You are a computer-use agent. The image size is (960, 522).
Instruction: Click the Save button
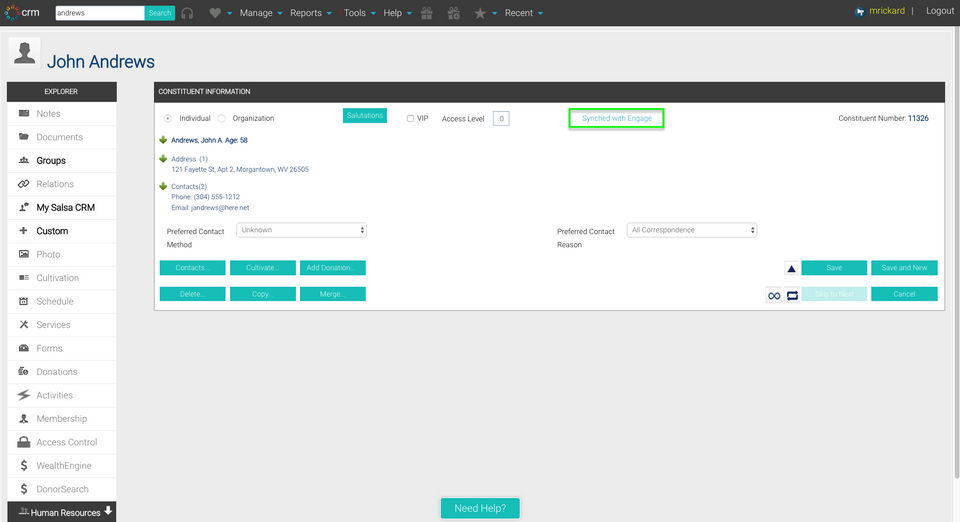[x=834, y=268]
